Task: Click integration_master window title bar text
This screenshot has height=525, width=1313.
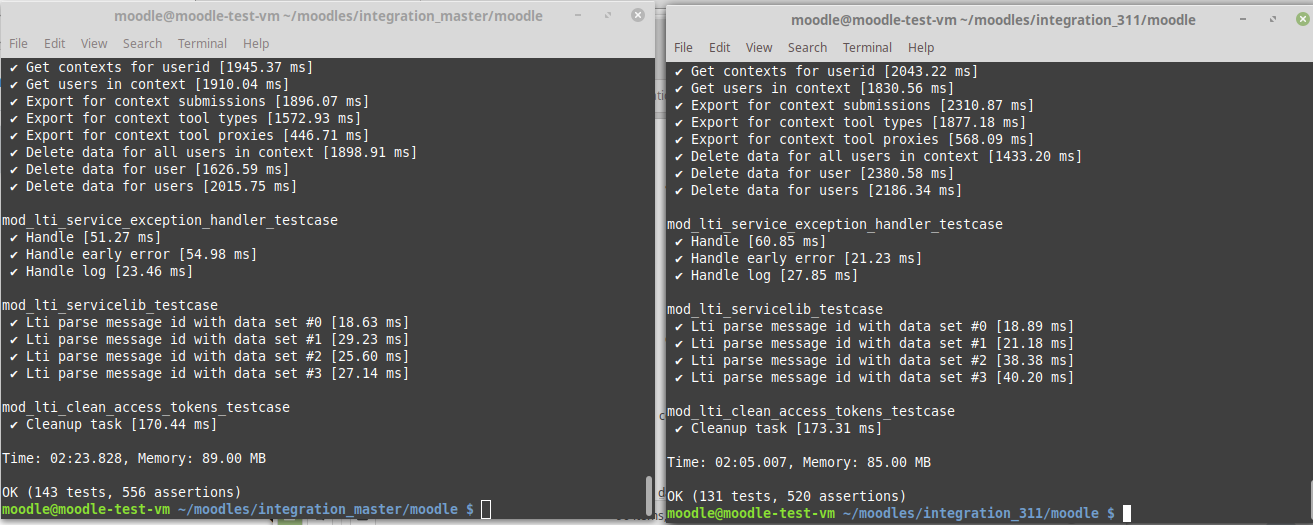Action: click(328, 16)
